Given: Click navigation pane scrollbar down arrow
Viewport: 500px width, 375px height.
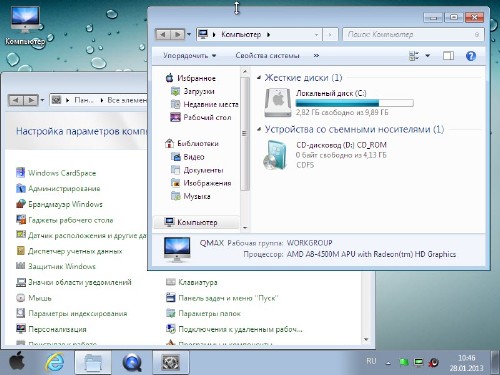Looking at the screenshot, I should (x=245, y=228).
